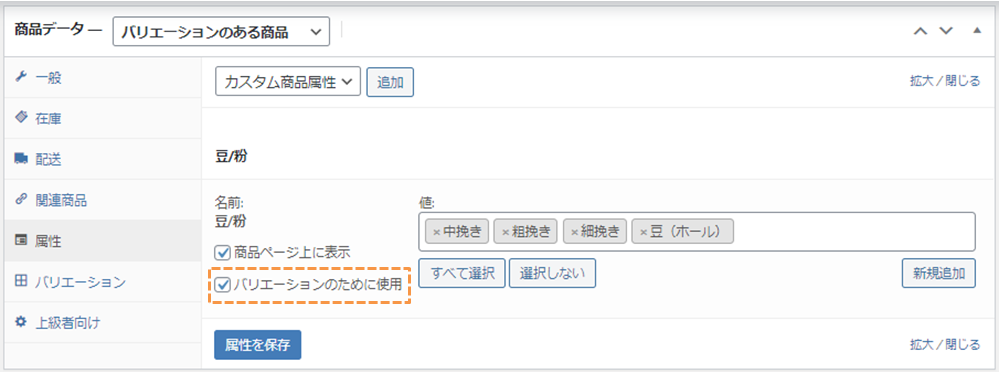The height and width of the screenshot is (372, 999).
Task: Collapse the 商品データ panel with triangle toggle
Action: tap(977, 31)
